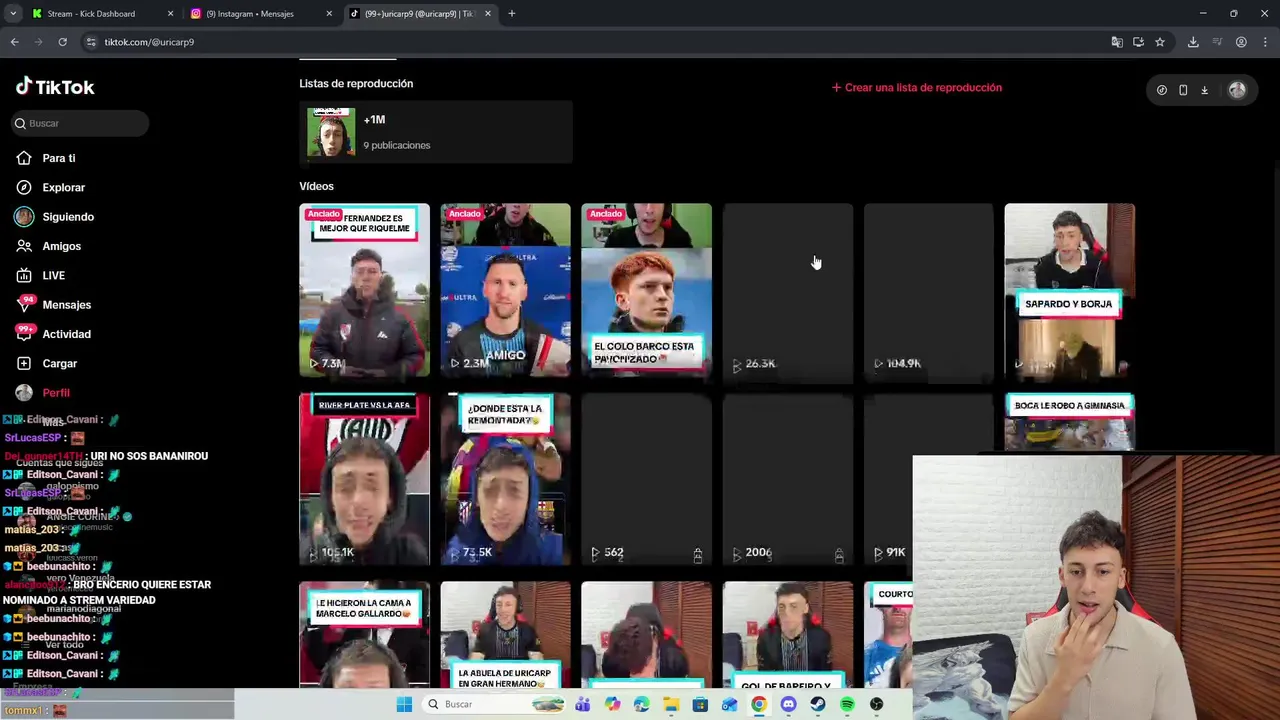1280x720 pixels.
Task: Switch to Instagram Mensajes tab
Action: click(260, 14)
